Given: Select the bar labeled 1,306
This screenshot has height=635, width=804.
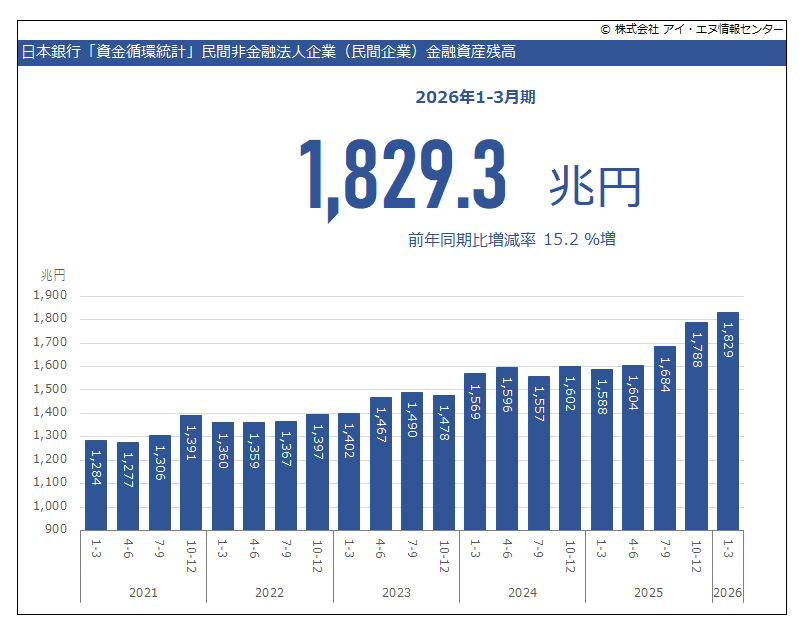Looking at the screenshot, I should click(x=159, y=482).
